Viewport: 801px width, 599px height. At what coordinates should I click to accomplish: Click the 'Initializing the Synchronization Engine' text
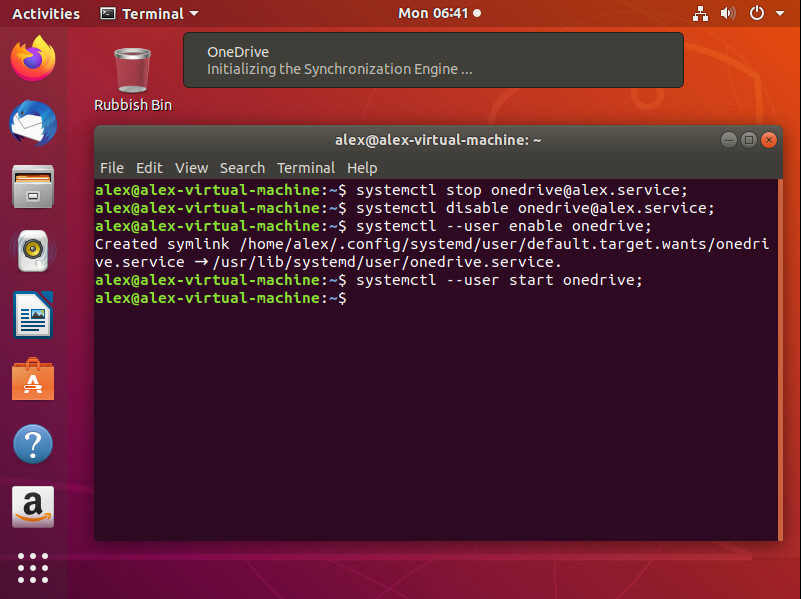click(x=339, y=69)
